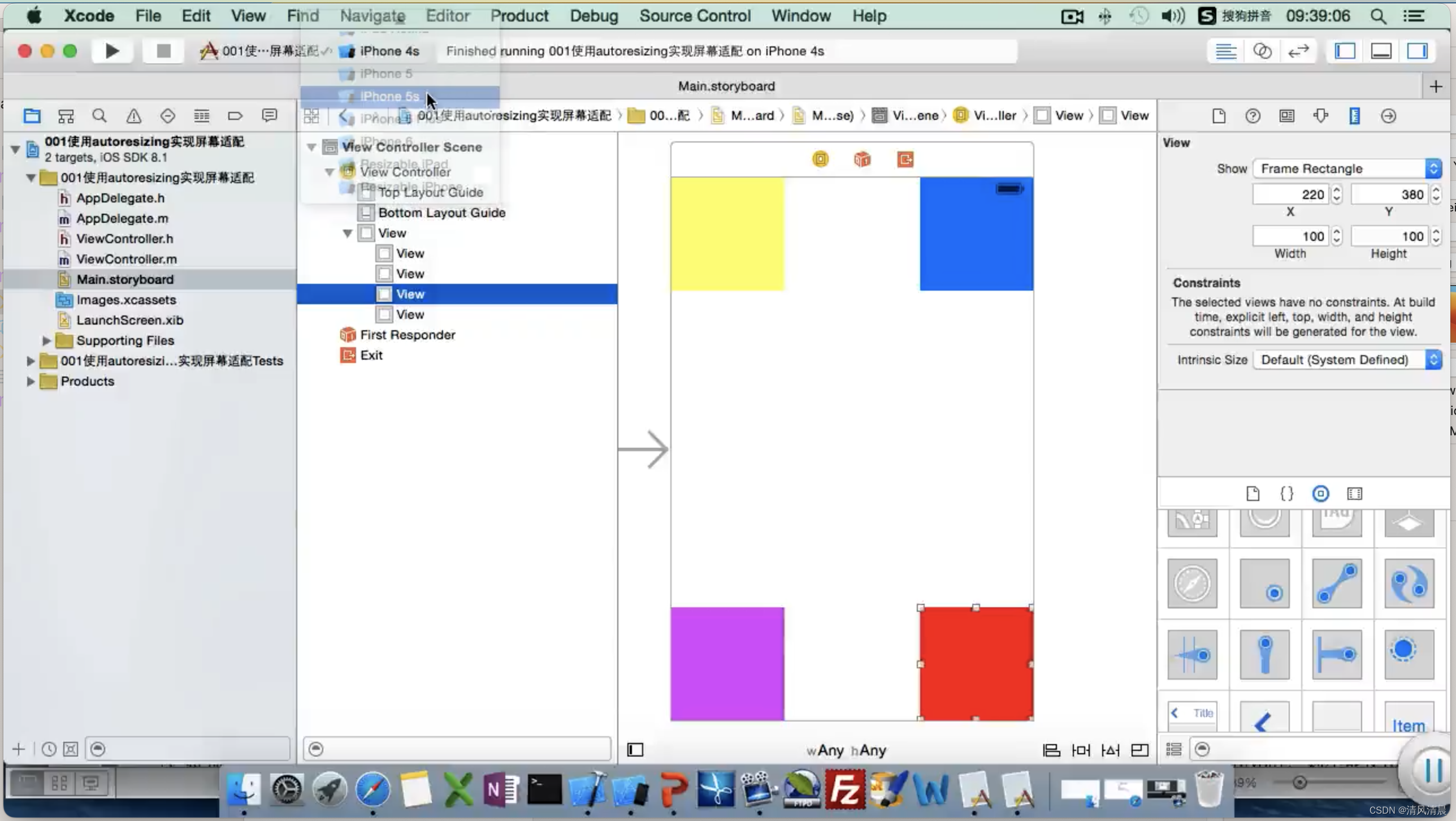
Task: Switch to iPhone 5s simulator target
Action: pyautogui.click(x=390, y=96)
